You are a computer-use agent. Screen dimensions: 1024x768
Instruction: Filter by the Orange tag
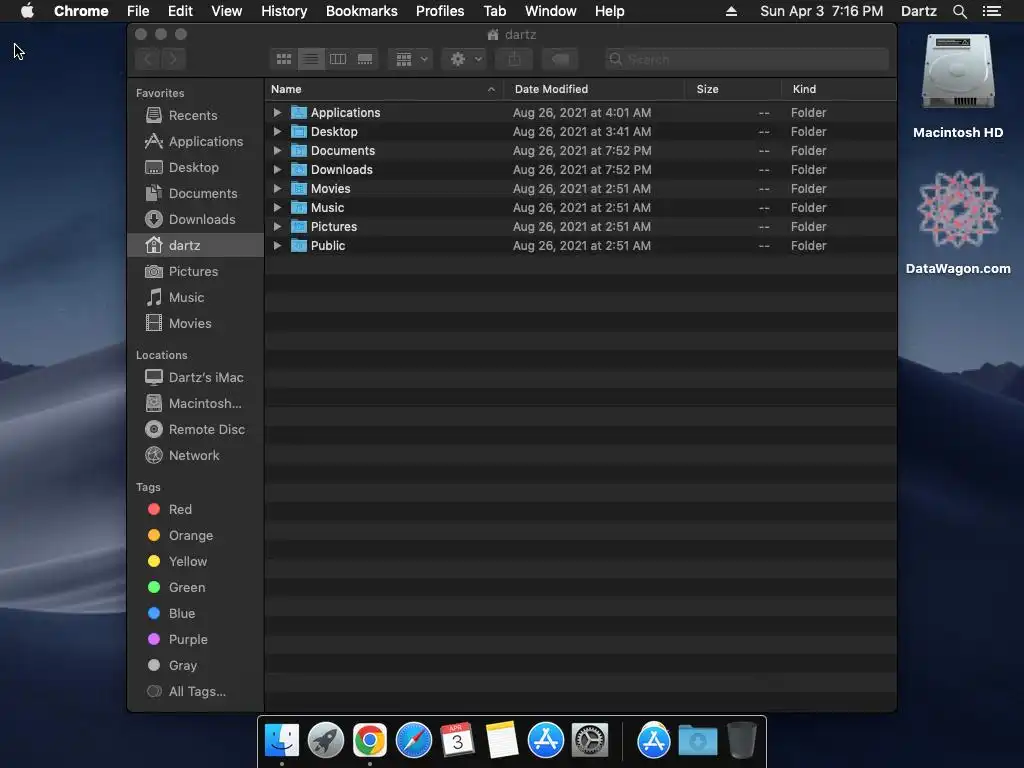coord(195,536)
